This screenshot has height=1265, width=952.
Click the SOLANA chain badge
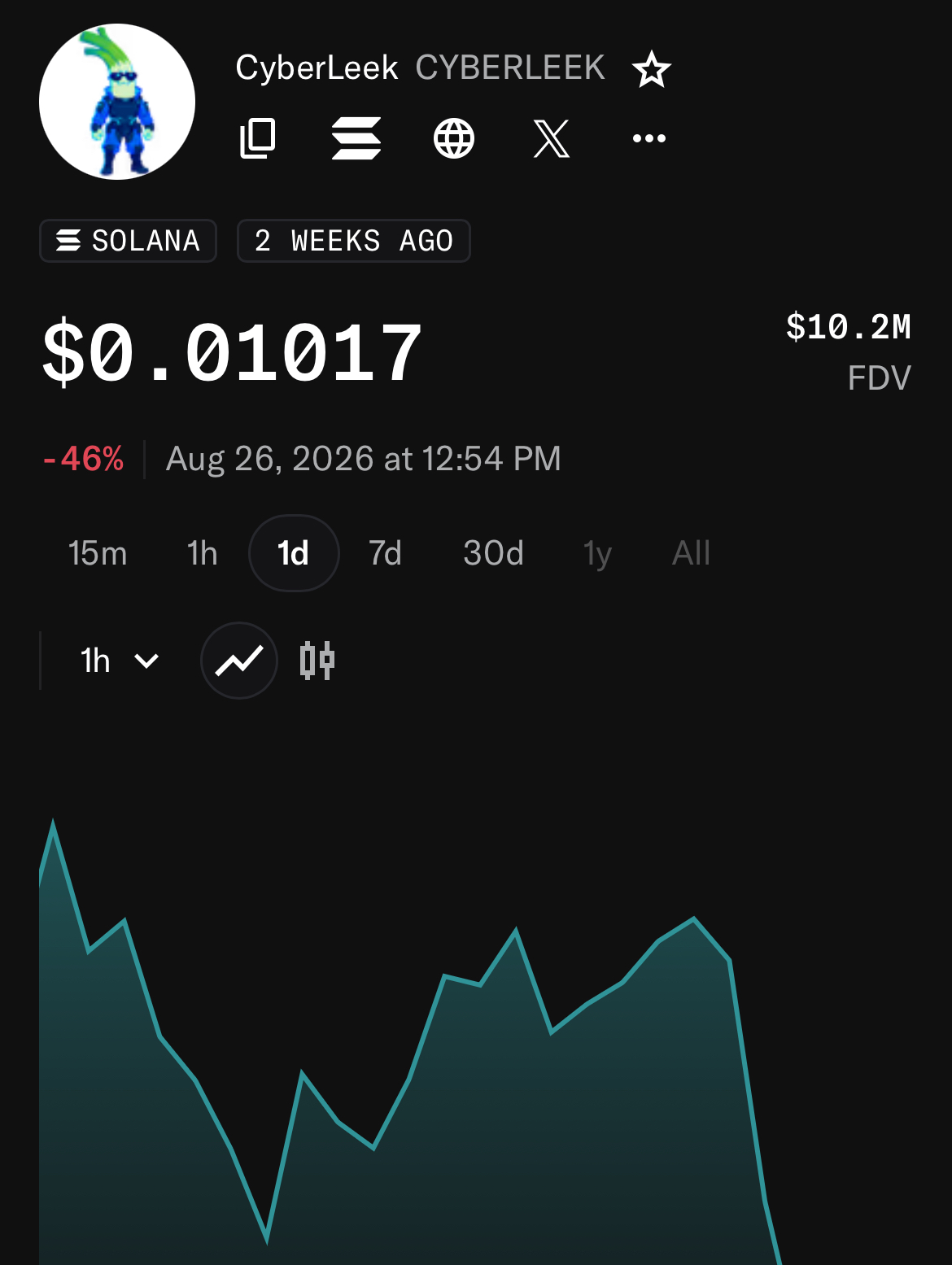(129, 241)
